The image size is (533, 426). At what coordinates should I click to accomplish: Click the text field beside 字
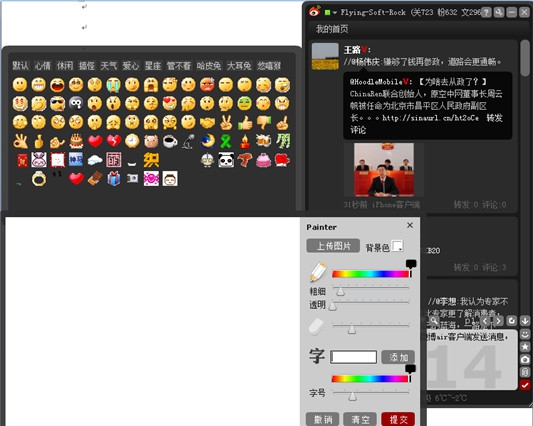[354, 357]
